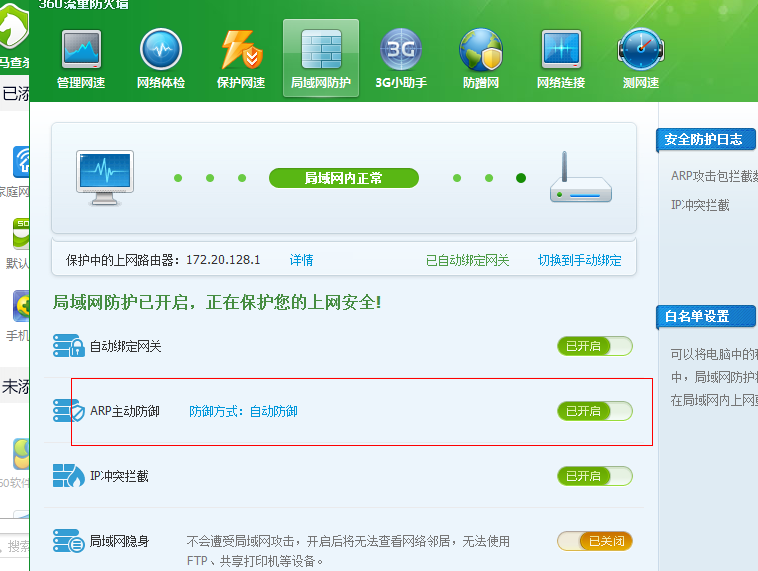Disable the ARP主动防御 switch
Viewport: 758px width, 571px height.
(594, 411)
